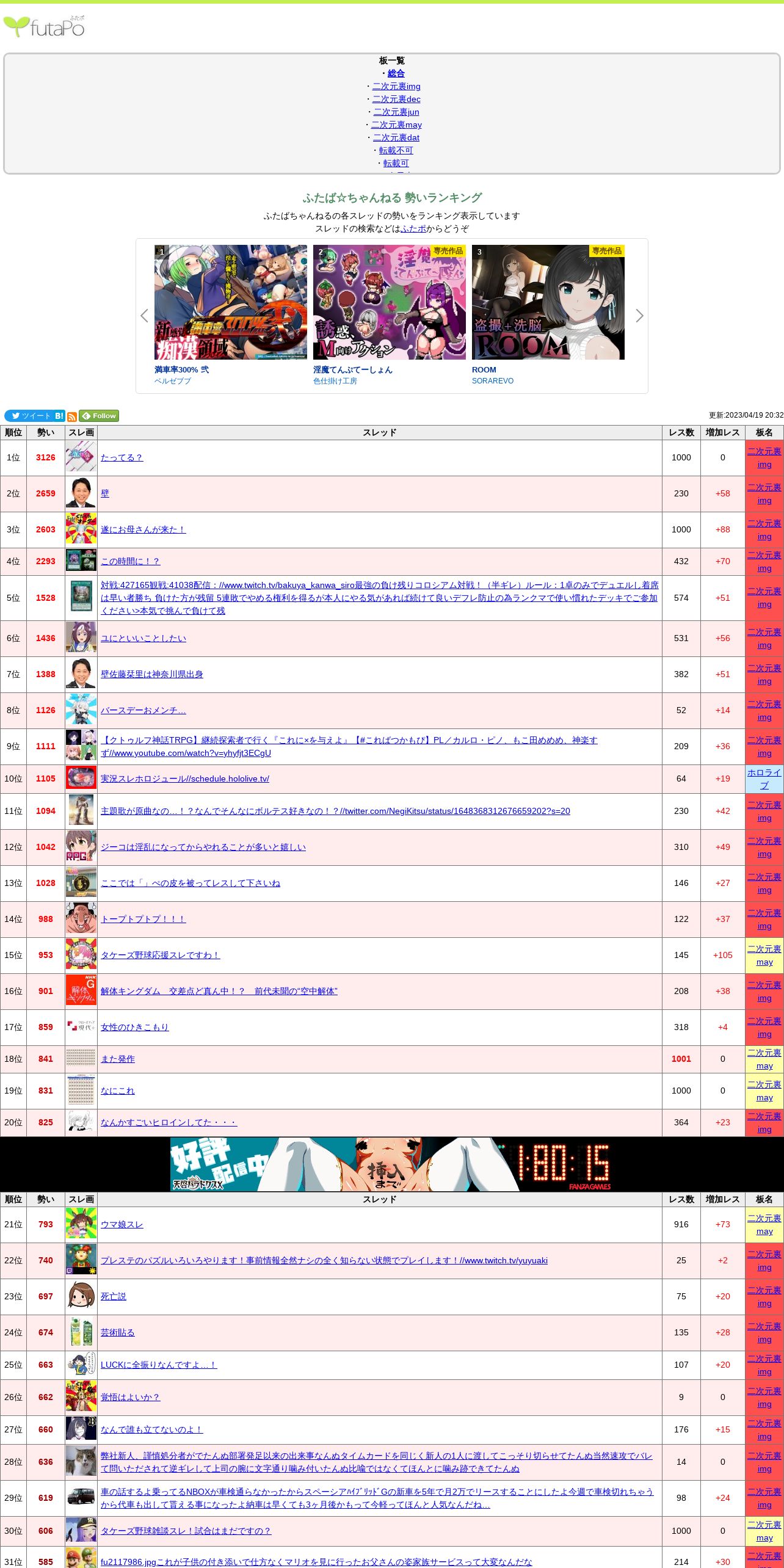Open thumbnail for hololive schedule thread
Screen dimensions: 784x1568
[81, 778]
